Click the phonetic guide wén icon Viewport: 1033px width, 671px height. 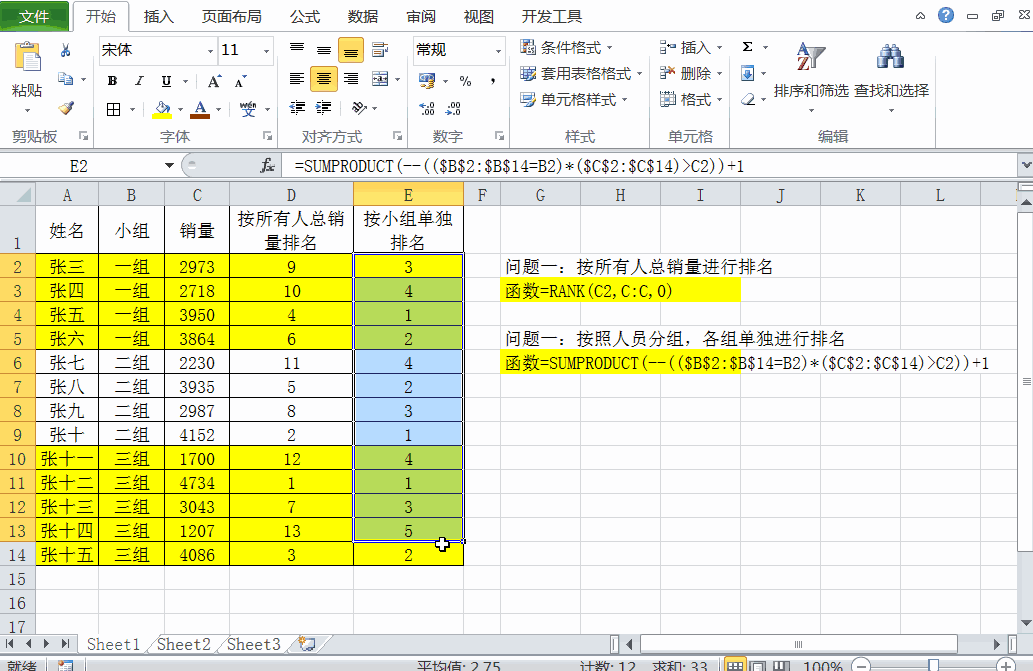[248, 109]
